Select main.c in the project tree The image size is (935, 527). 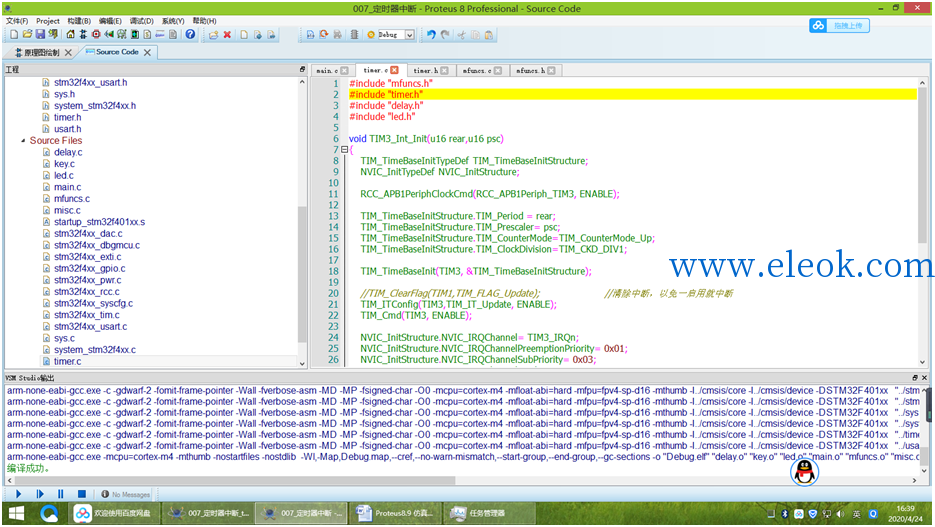pos(67,187)
